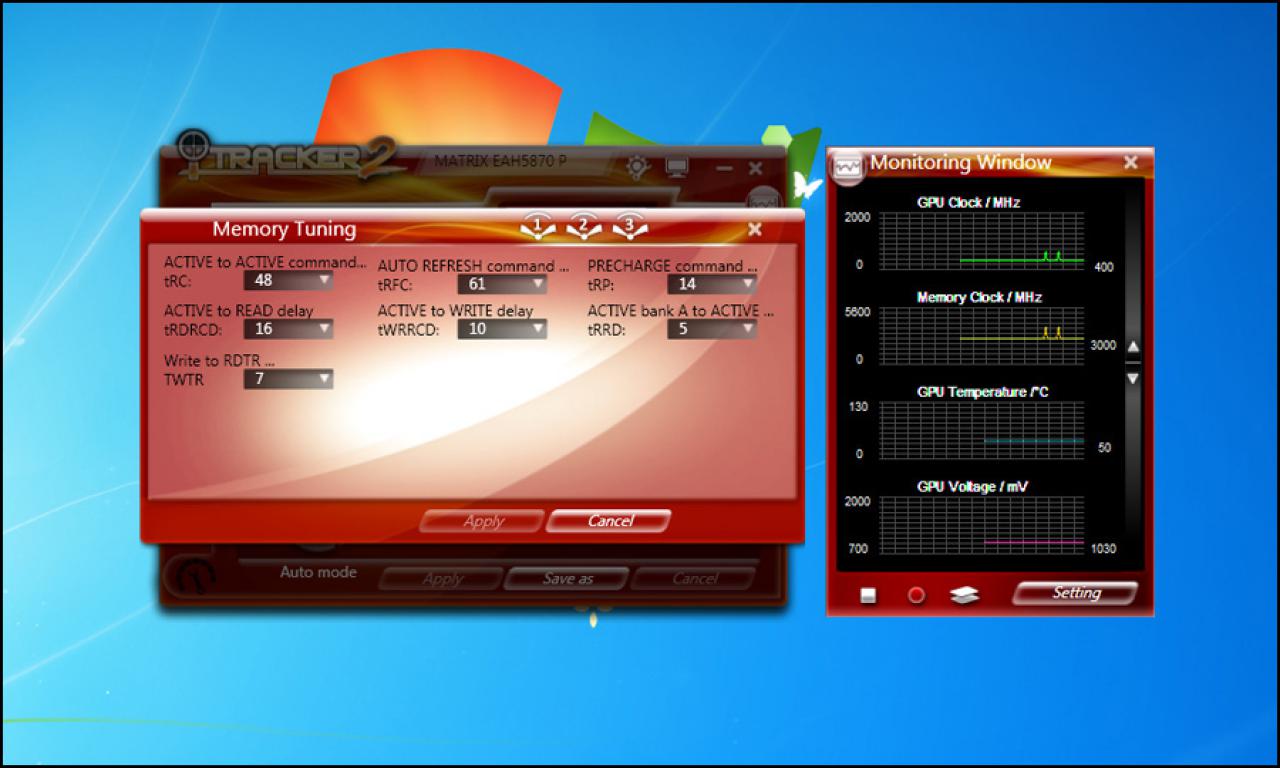Open the tRP value dropdown
Screen dimensions: 1280x768
(x=712, y=284)
